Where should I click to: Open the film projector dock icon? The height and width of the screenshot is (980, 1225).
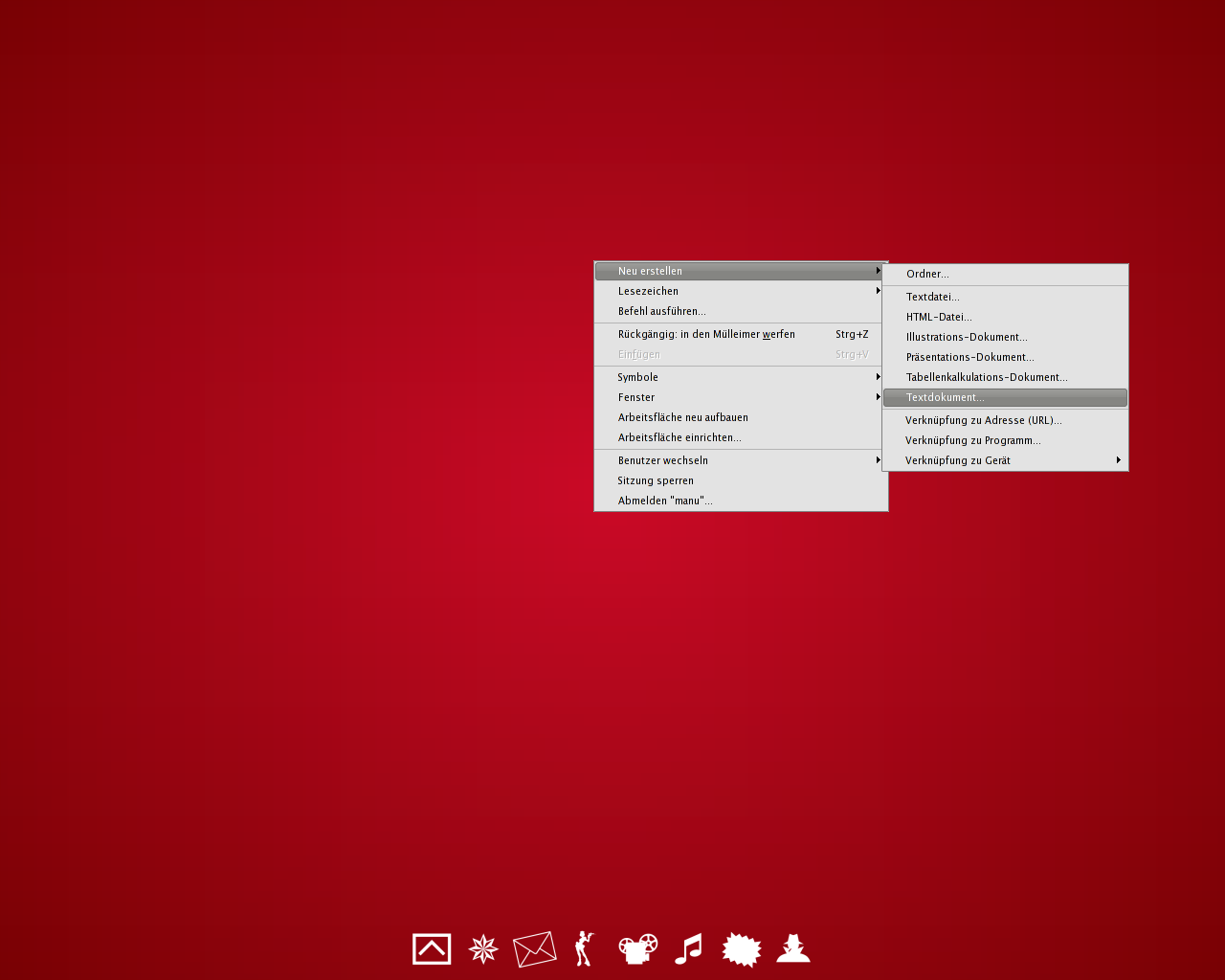pos(638,948)
